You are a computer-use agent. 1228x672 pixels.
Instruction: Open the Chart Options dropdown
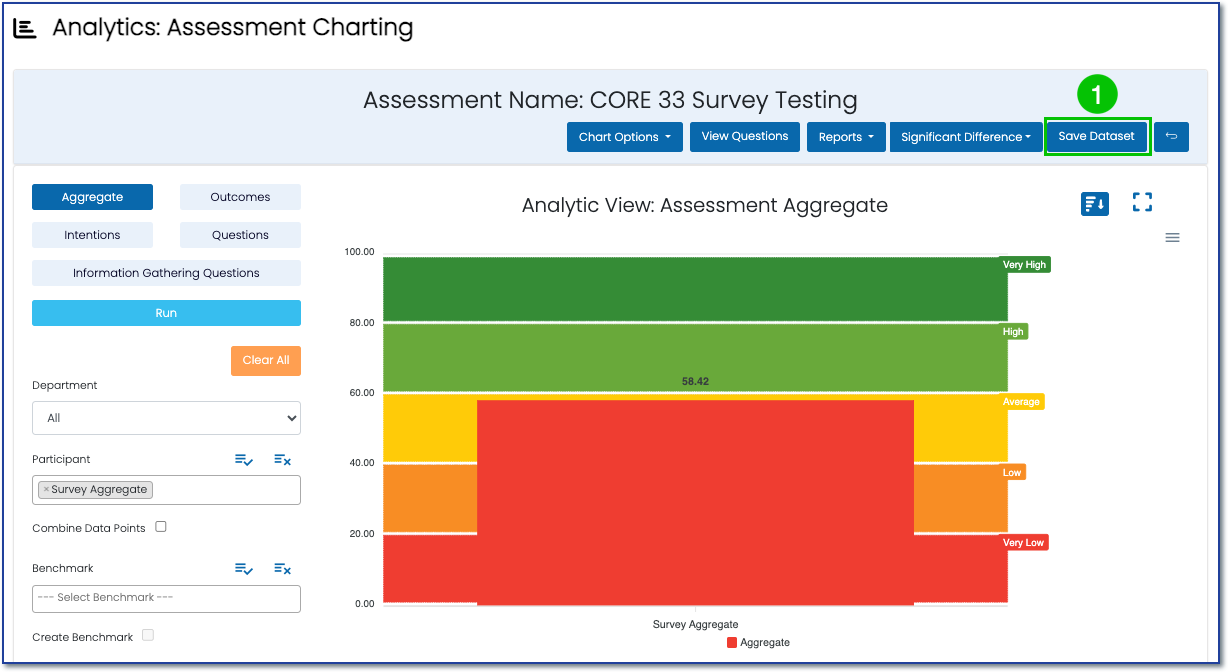pos(625,137)
